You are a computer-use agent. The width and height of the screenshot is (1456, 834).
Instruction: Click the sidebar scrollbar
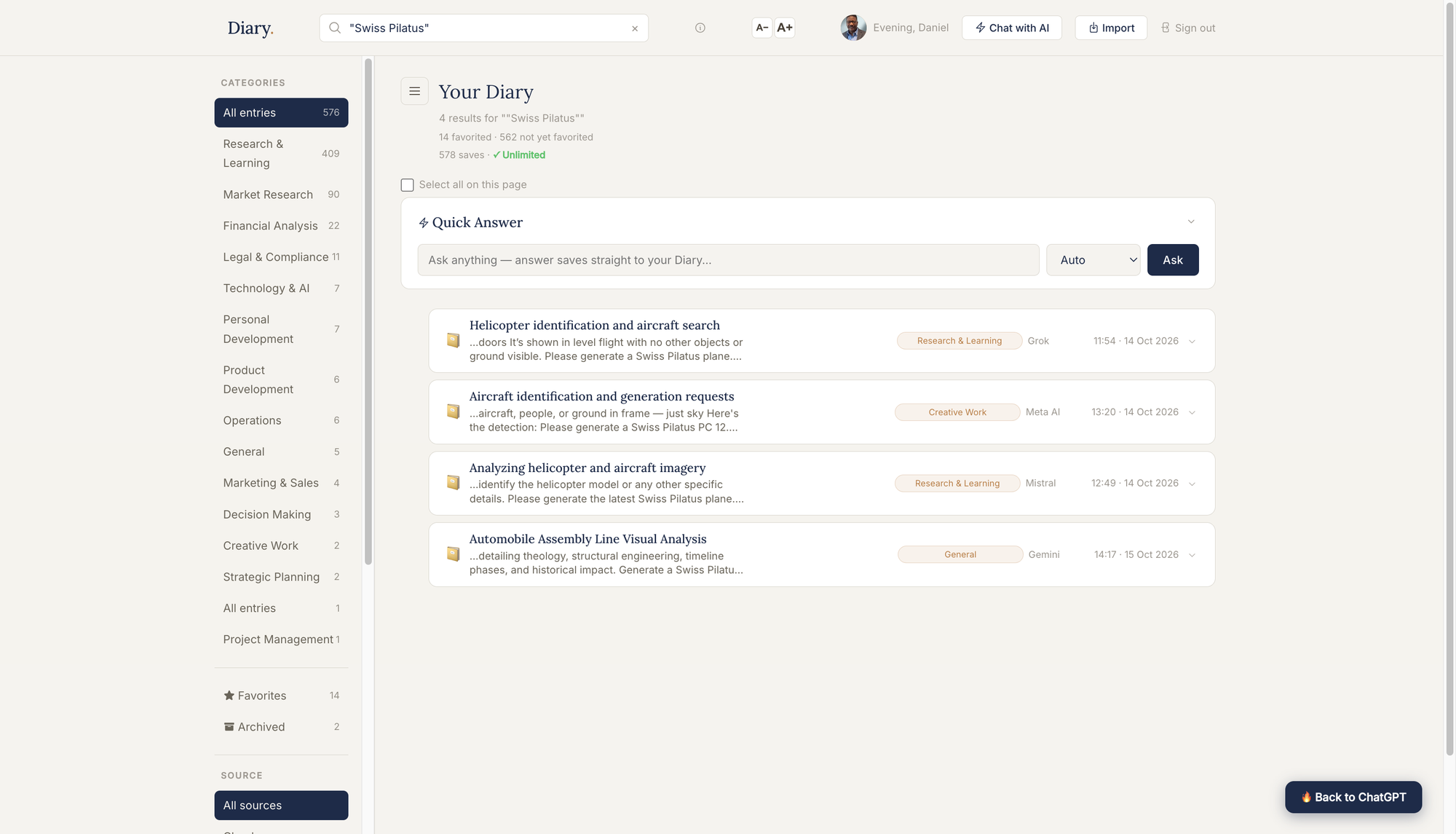pos(368,311)
